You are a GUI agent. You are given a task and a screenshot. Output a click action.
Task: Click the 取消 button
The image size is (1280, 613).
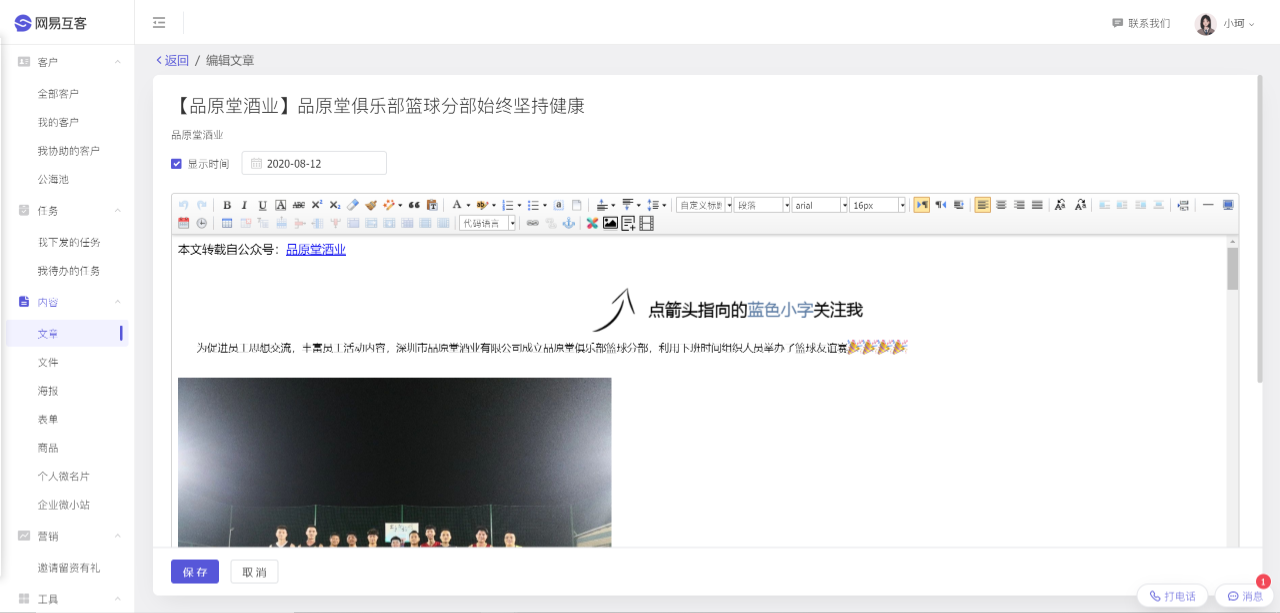(254, 571)
